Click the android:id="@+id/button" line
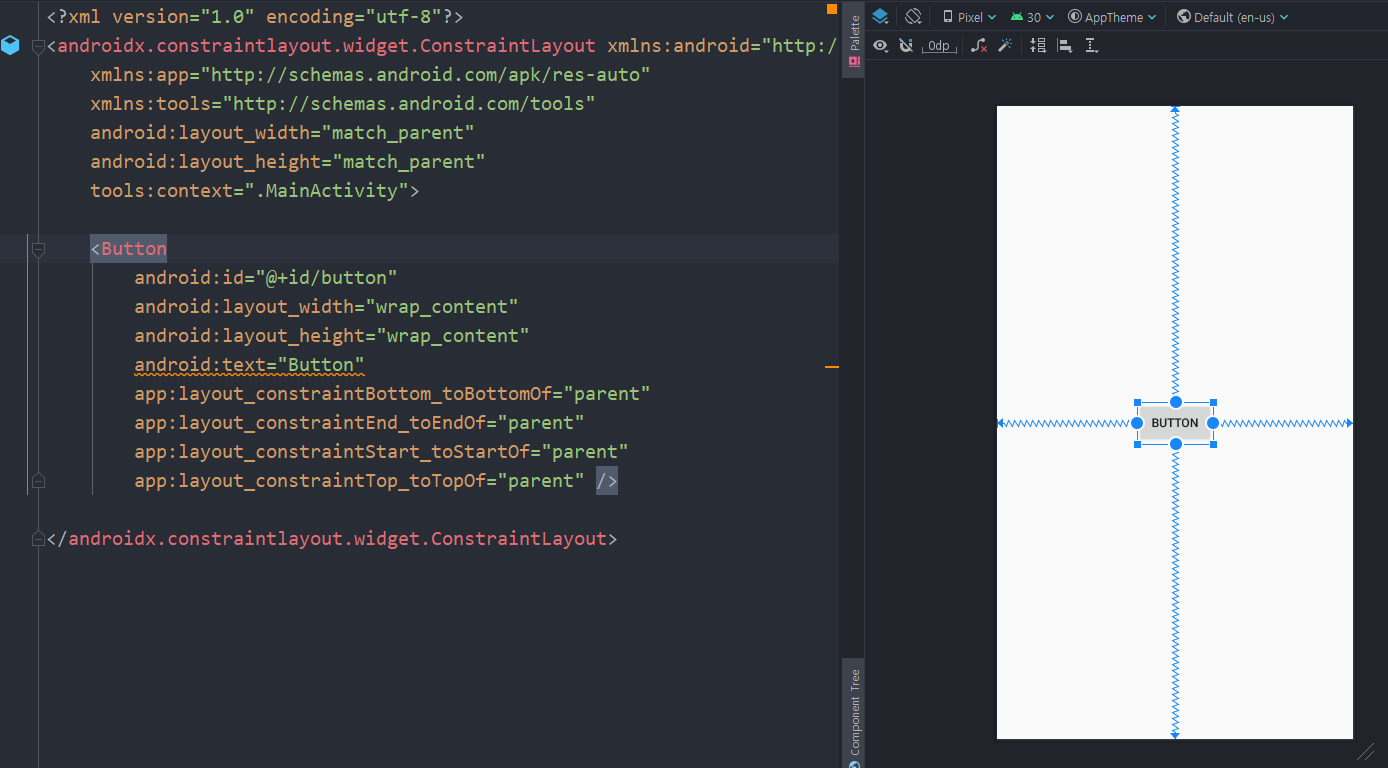 (x=266, y=278)
